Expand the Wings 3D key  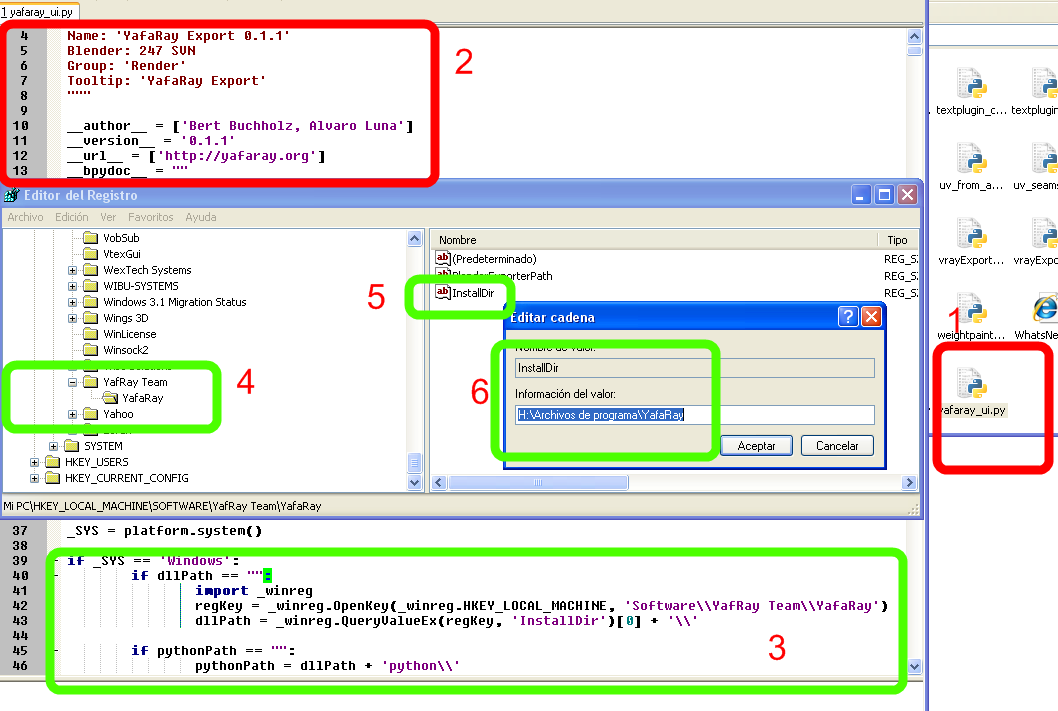72,318
